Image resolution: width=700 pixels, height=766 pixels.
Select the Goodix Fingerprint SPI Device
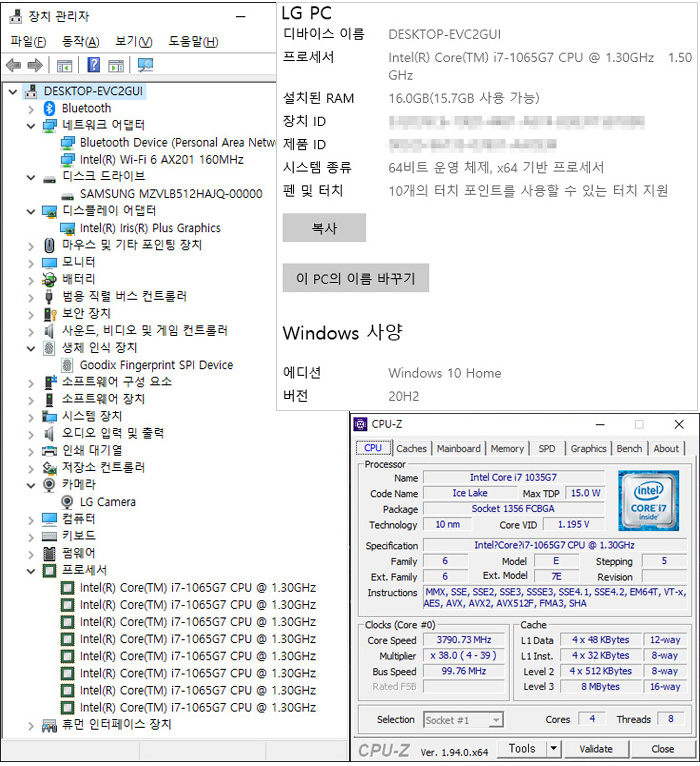(x=156, y=365)
